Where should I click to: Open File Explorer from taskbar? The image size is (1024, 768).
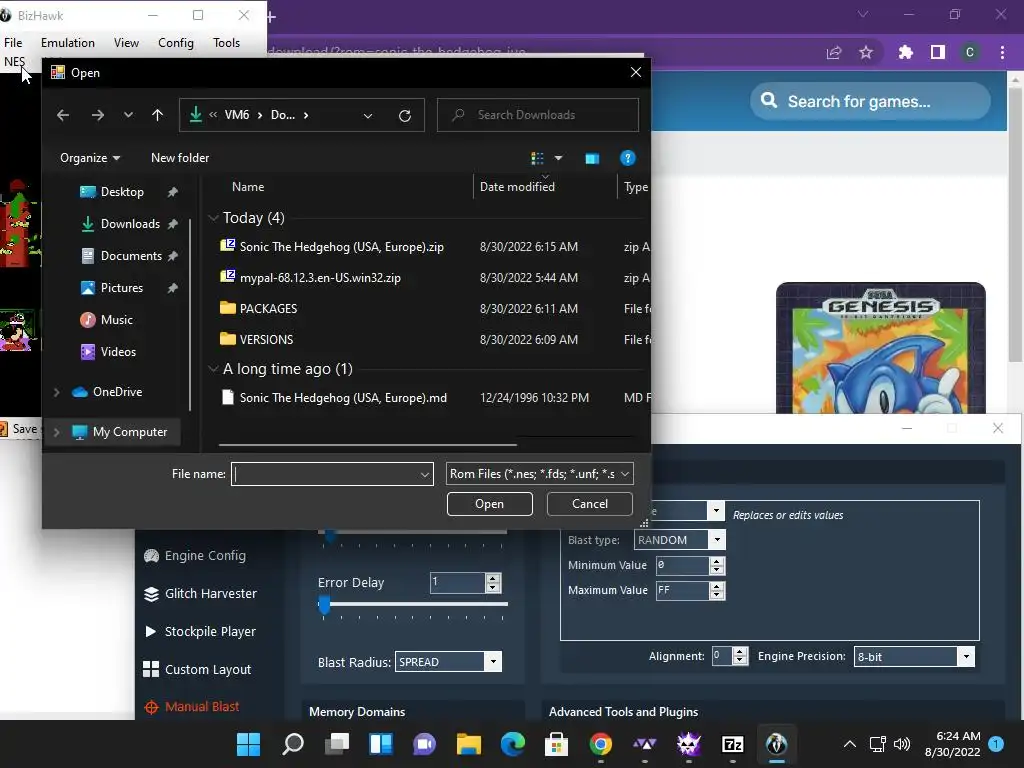469,744
